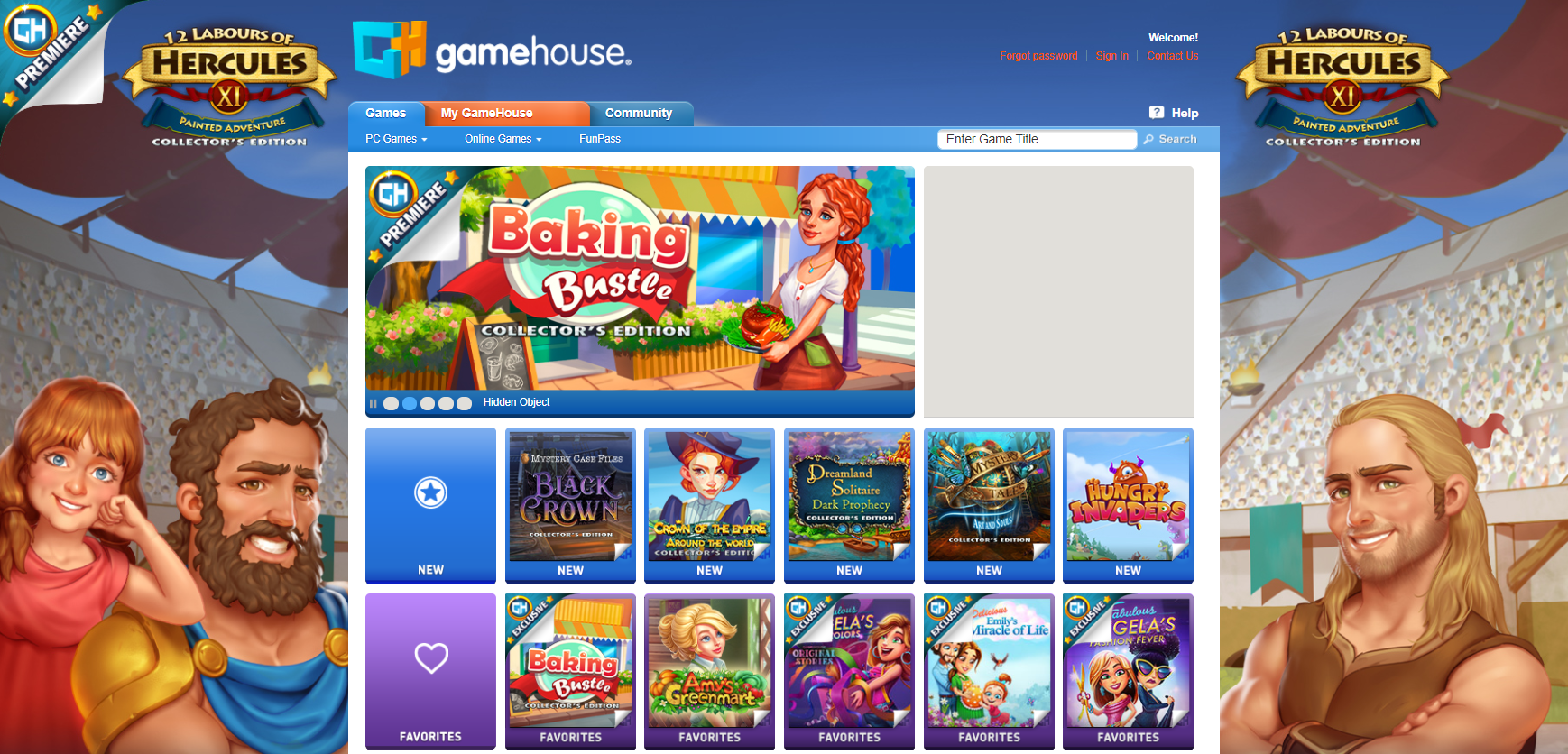Open Amy's Greenmart favorites tile
The height and width of the screenshot is (754, 1568).
[709, 672]
